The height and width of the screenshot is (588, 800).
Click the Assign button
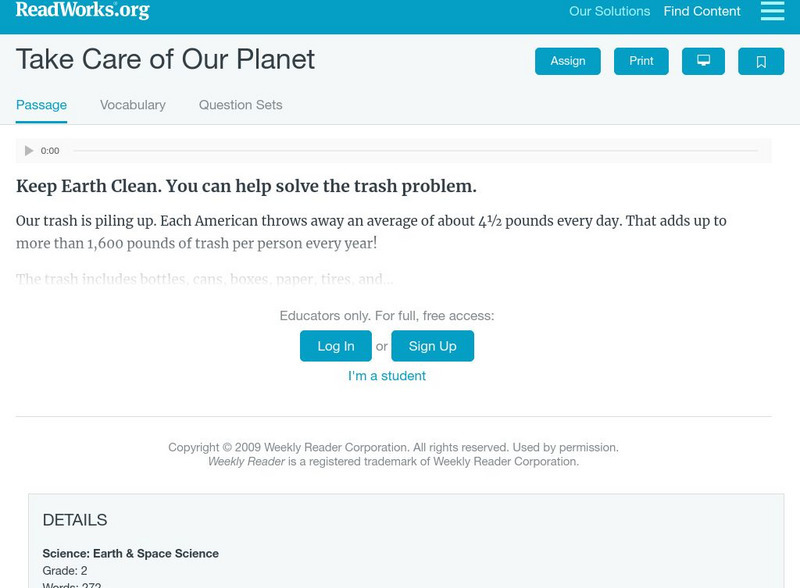tap(568, 61)
